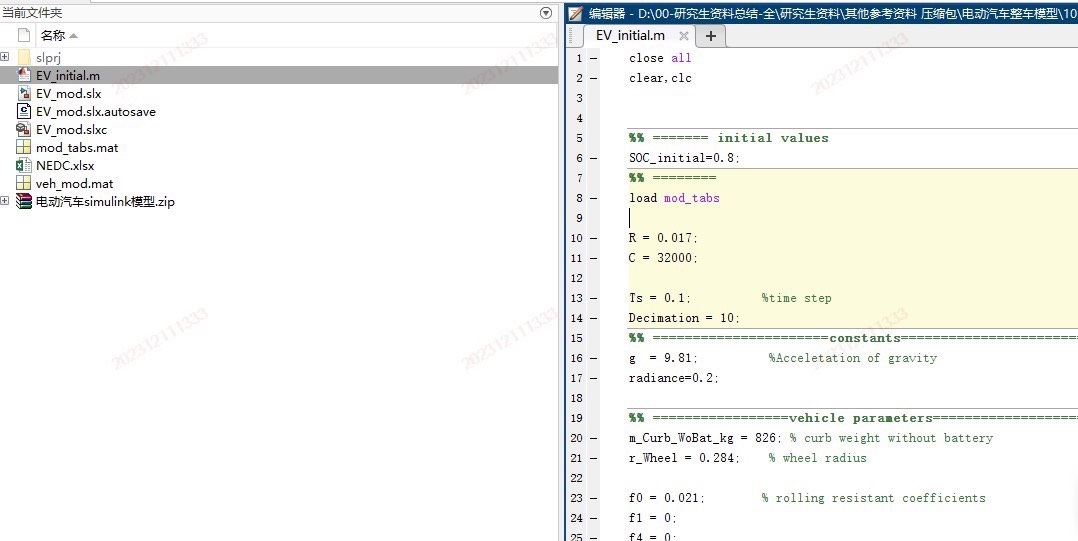The image size is (1078, 541).
Task: Select the EV_mod.slxc cache file icon
Action: tap(24, 129)
